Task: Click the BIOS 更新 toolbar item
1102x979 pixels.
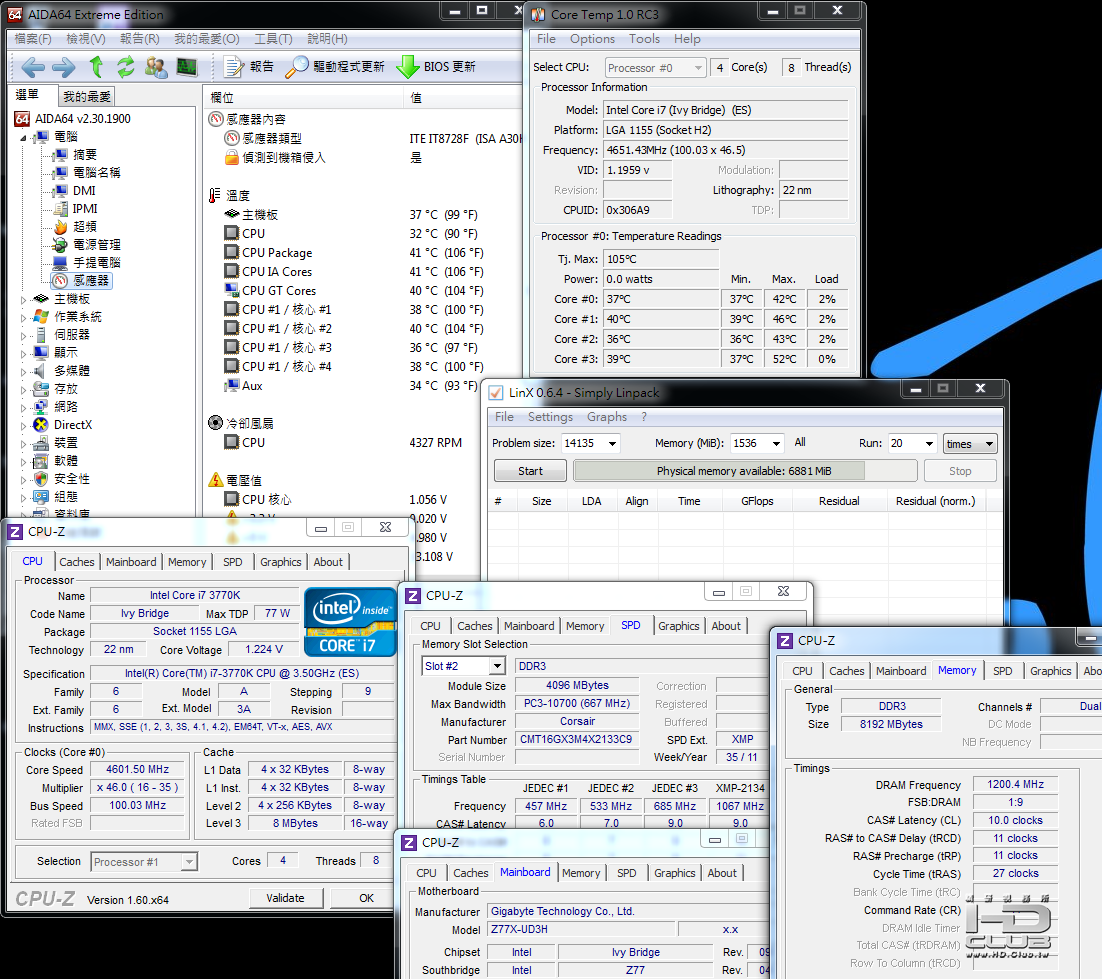Action: pyautogui.click(x=436, y=67)
